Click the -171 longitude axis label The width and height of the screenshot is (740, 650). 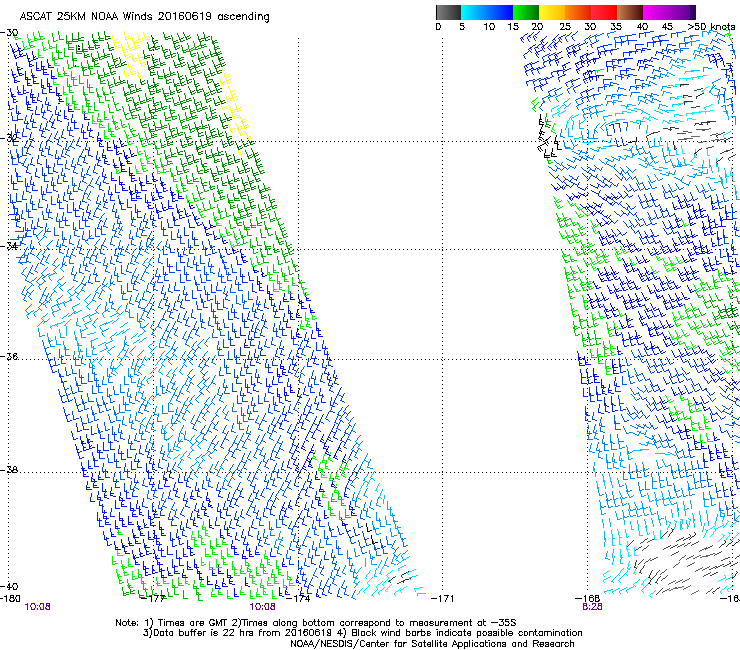coord(442,599)
